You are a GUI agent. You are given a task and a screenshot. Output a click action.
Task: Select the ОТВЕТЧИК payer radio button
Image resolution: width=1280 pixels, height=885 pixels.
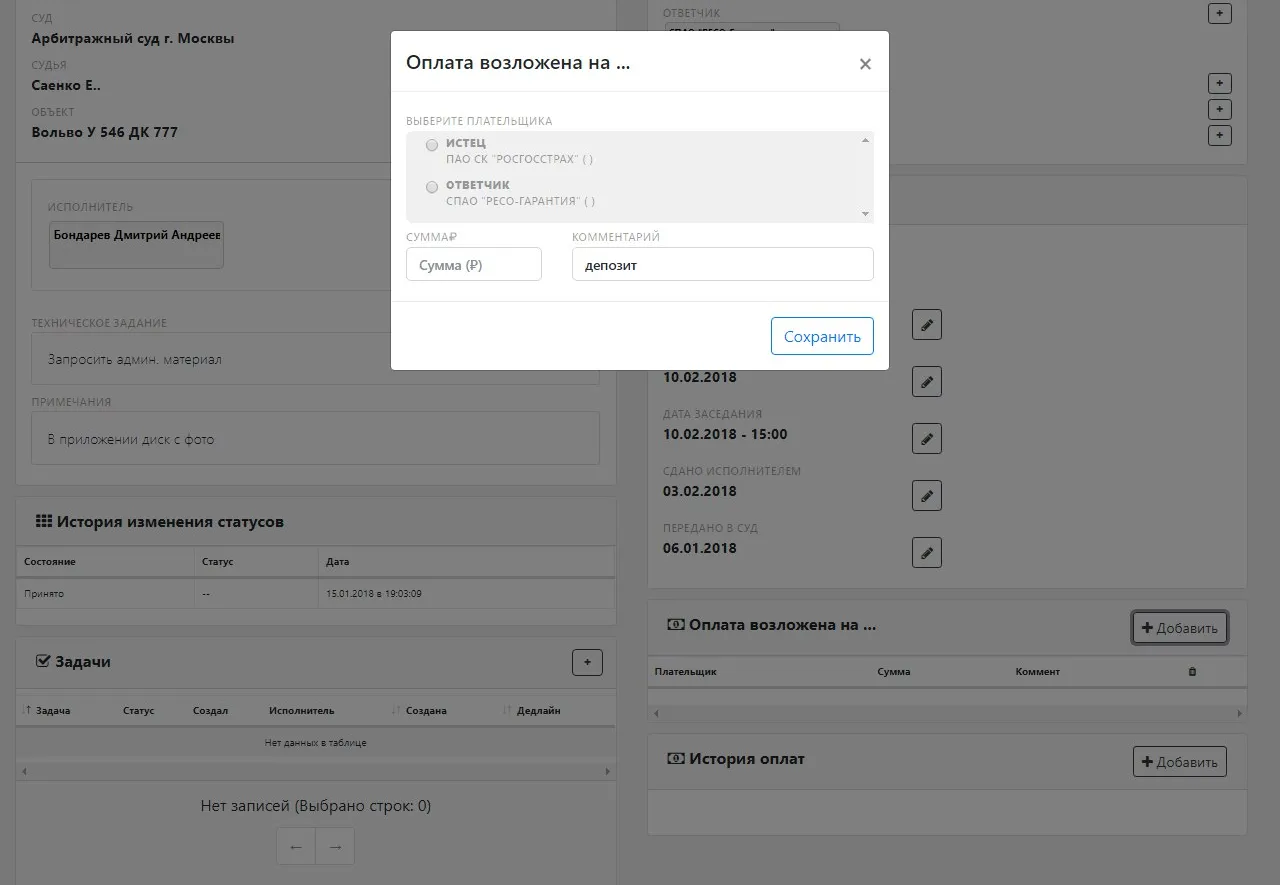431,186
